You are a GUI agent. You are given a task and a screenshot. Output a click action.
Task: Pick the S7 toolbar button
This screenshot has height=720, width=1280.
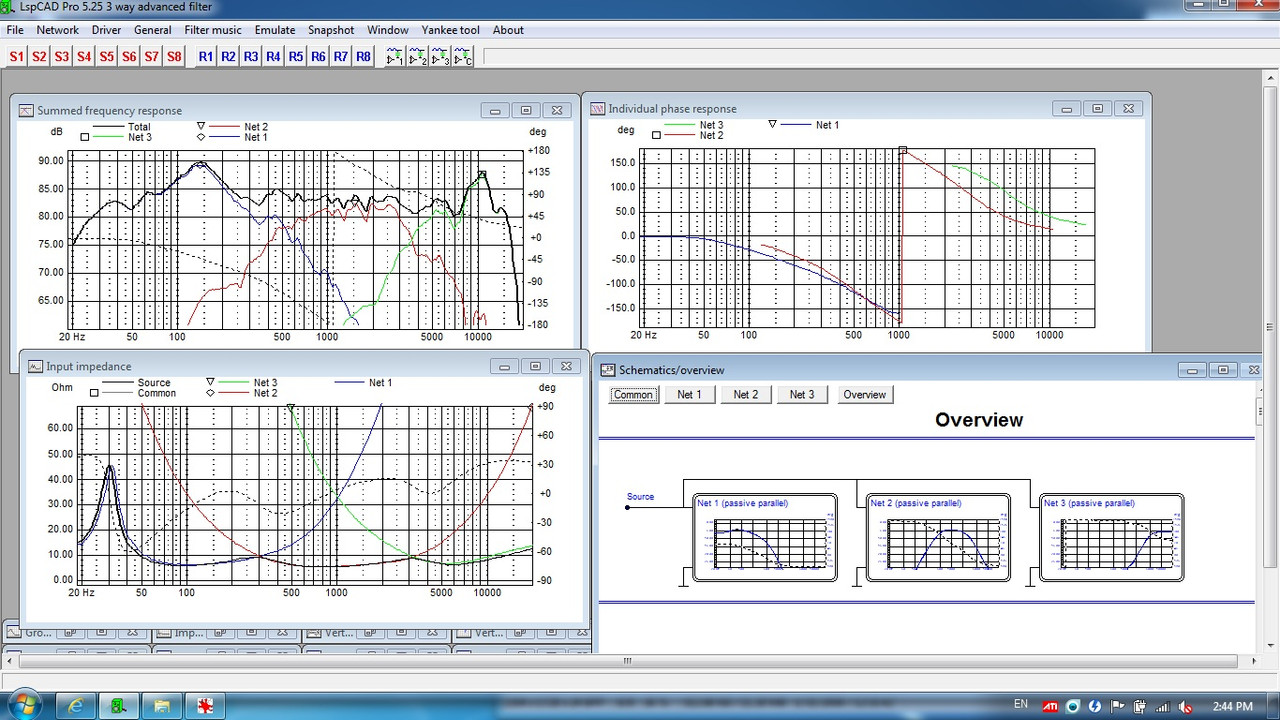(151, 57)
